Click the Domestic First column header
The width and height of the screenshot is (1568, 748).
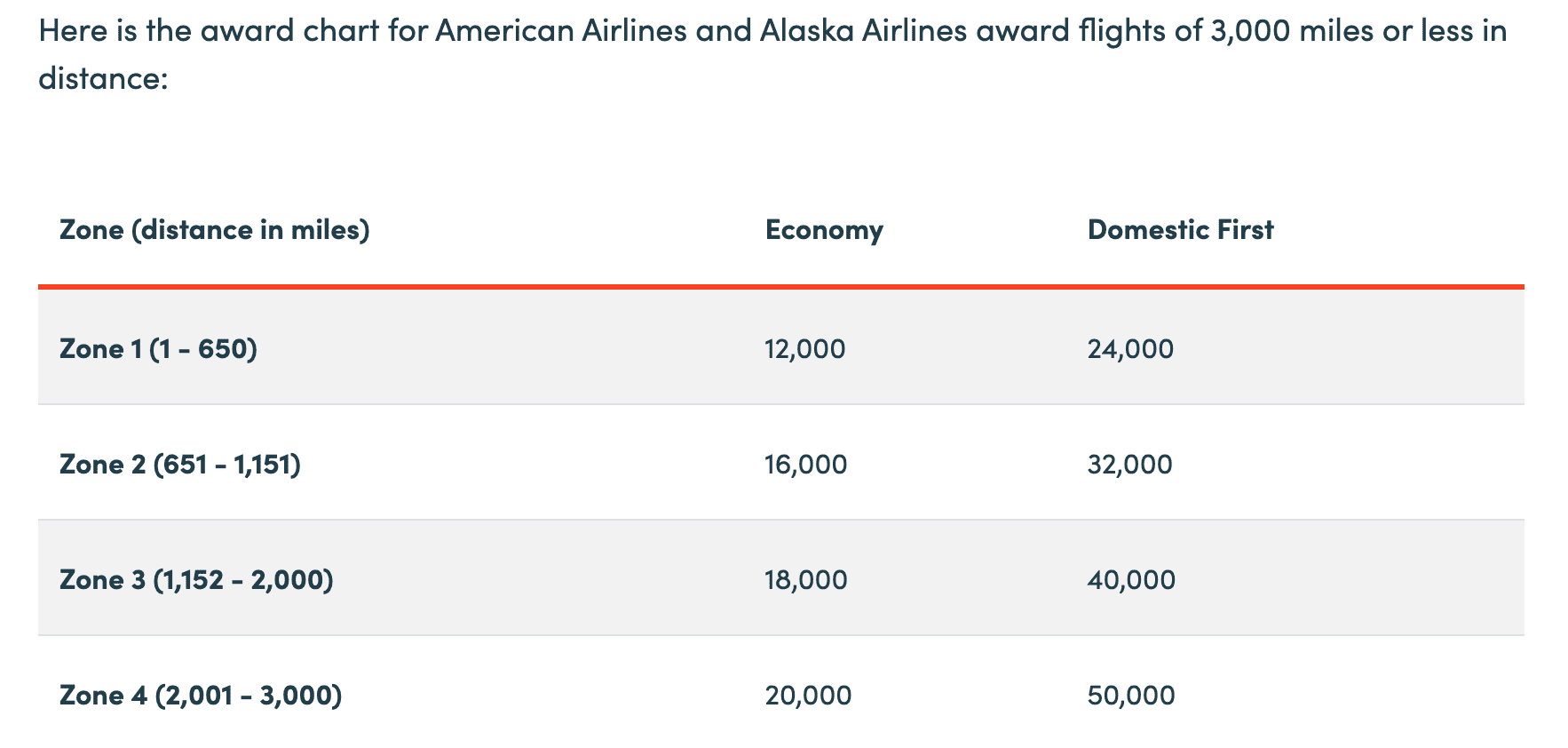[1180, 230]
